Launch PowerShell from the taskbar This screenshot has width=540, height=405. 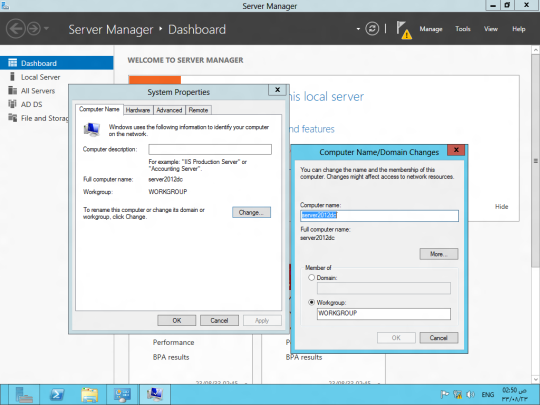(x=57, y=395)
